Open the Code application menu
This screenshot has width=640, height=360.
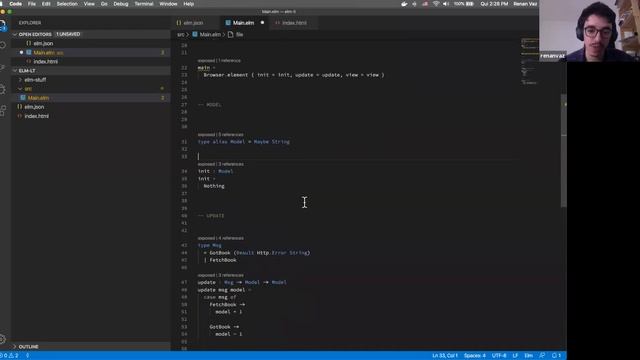coord(16,4)
